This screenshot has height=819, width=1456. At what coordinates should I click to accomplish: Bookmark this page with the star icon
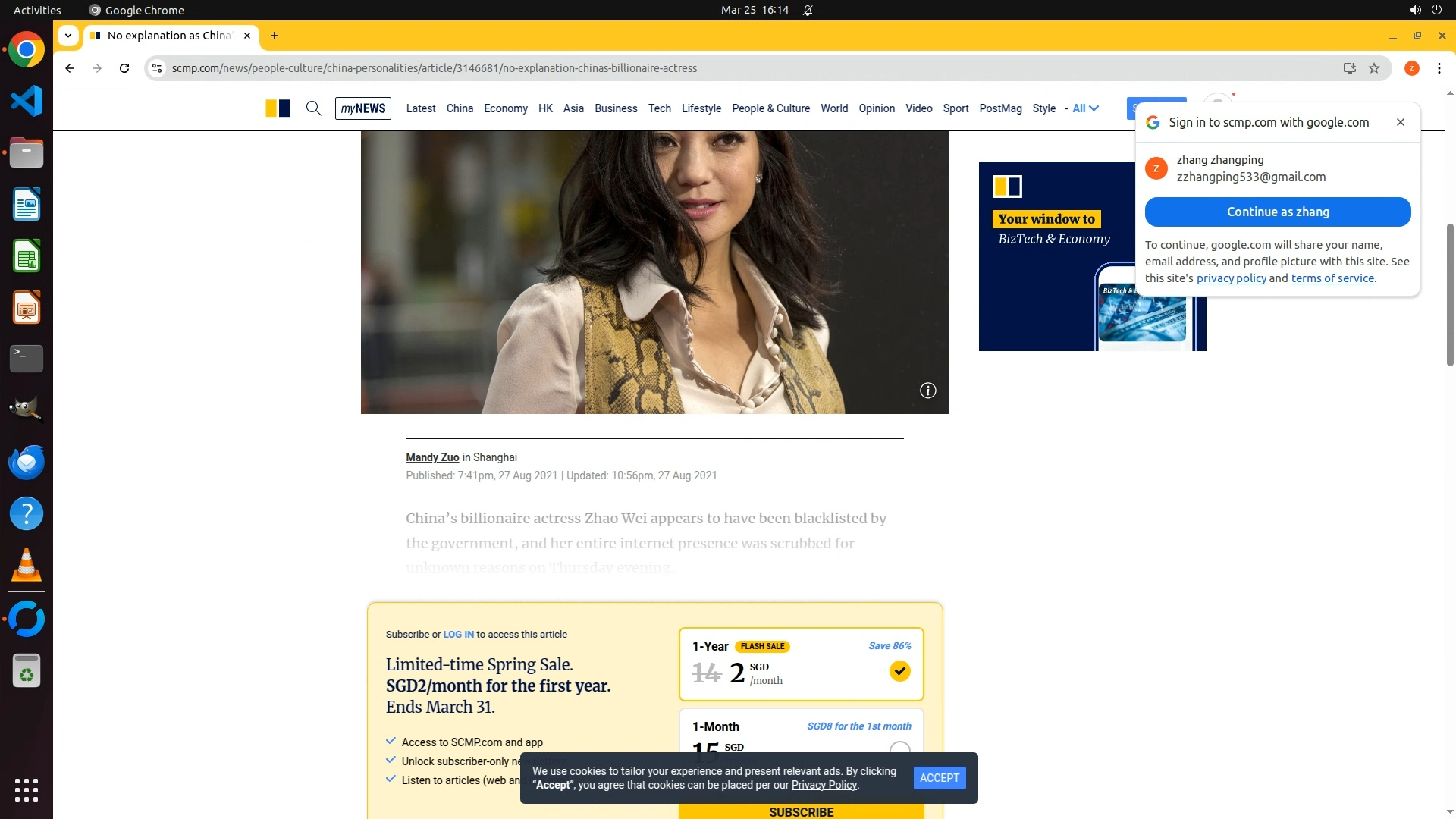(1374, 68)
